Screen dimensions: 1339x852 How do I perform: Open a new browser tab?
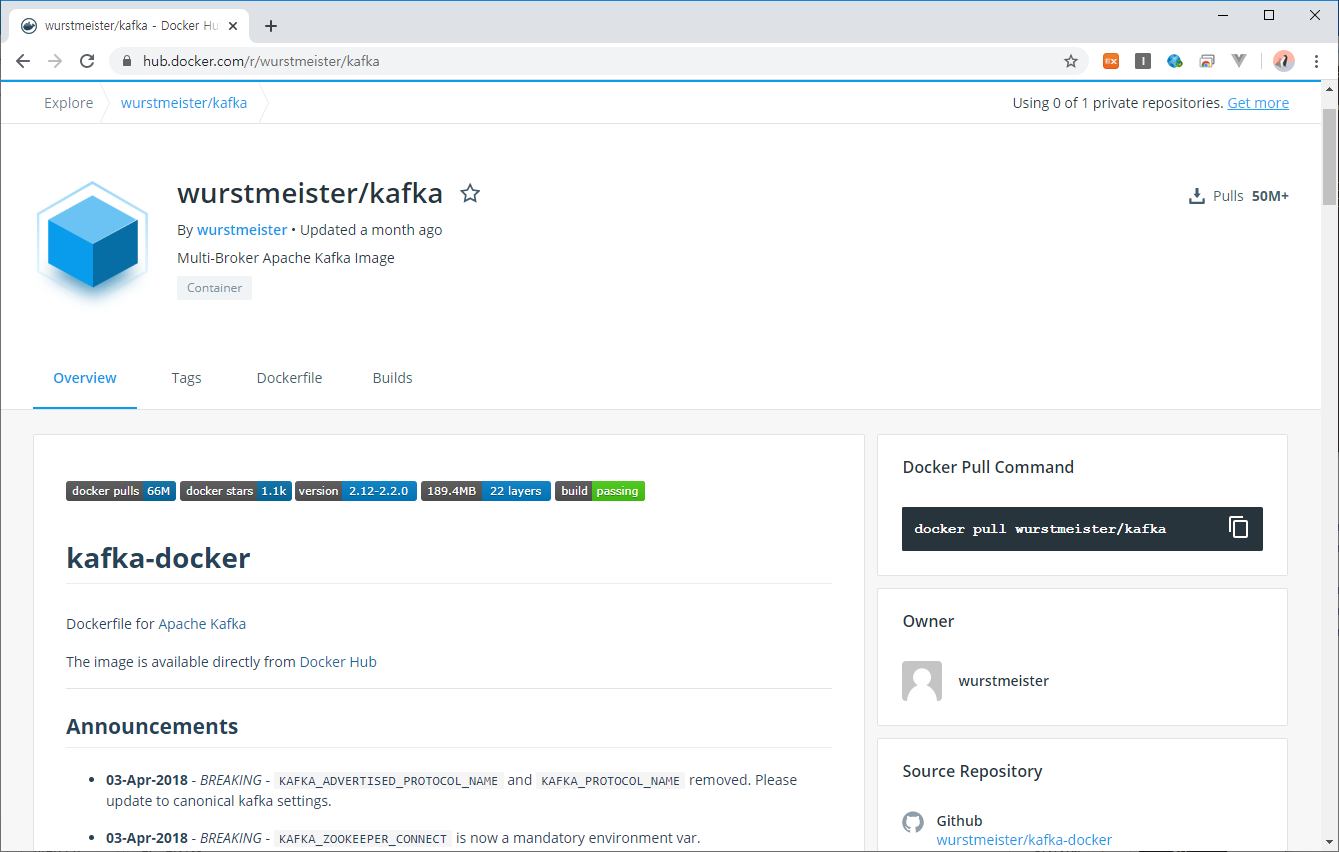271,26
